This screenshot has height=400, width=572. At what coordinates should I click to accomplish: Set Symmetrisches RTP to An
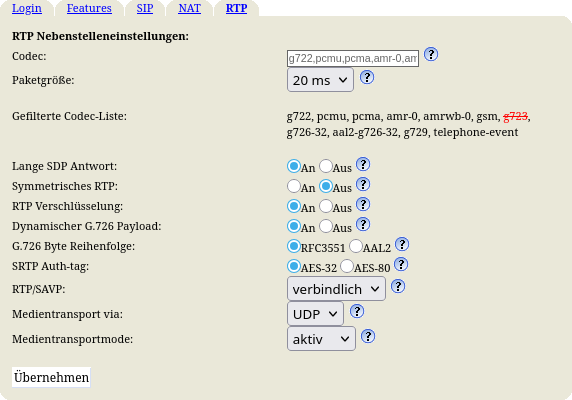[294, 186]
